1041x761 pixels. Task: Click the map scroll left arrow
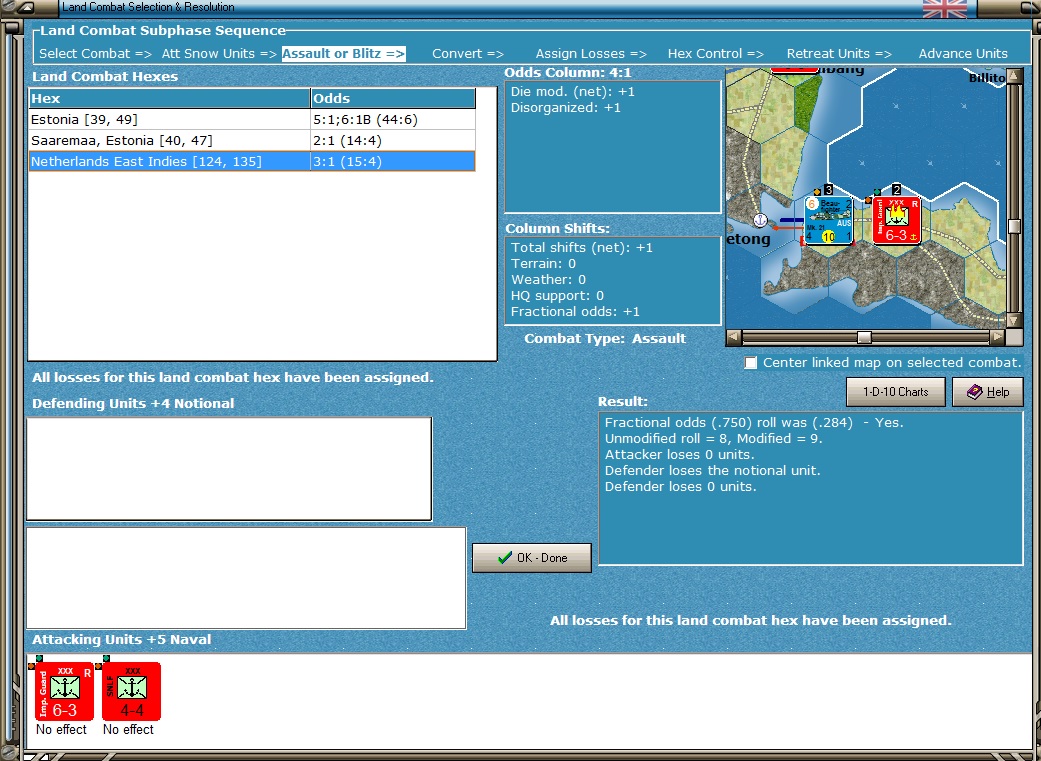[x=734, y=337]
